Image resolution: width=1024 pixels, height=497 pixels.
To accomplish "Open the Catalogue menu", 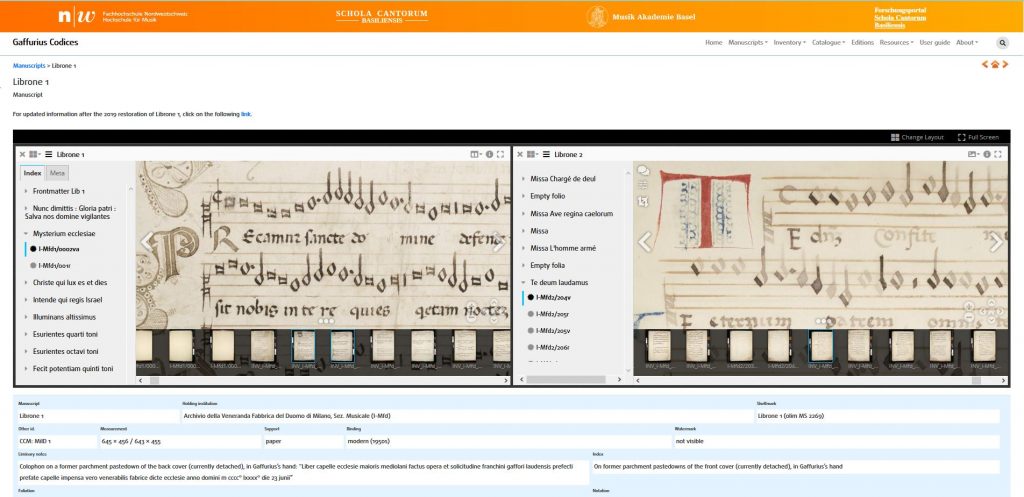I will click(828, 43).
